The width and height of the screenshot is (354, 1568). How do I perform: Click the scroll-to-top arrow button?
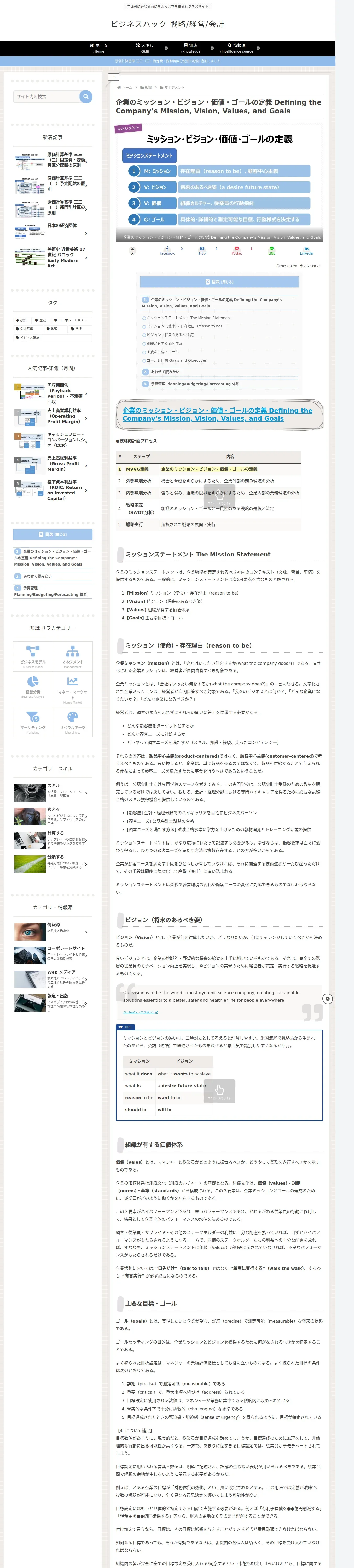pos(327,999)
